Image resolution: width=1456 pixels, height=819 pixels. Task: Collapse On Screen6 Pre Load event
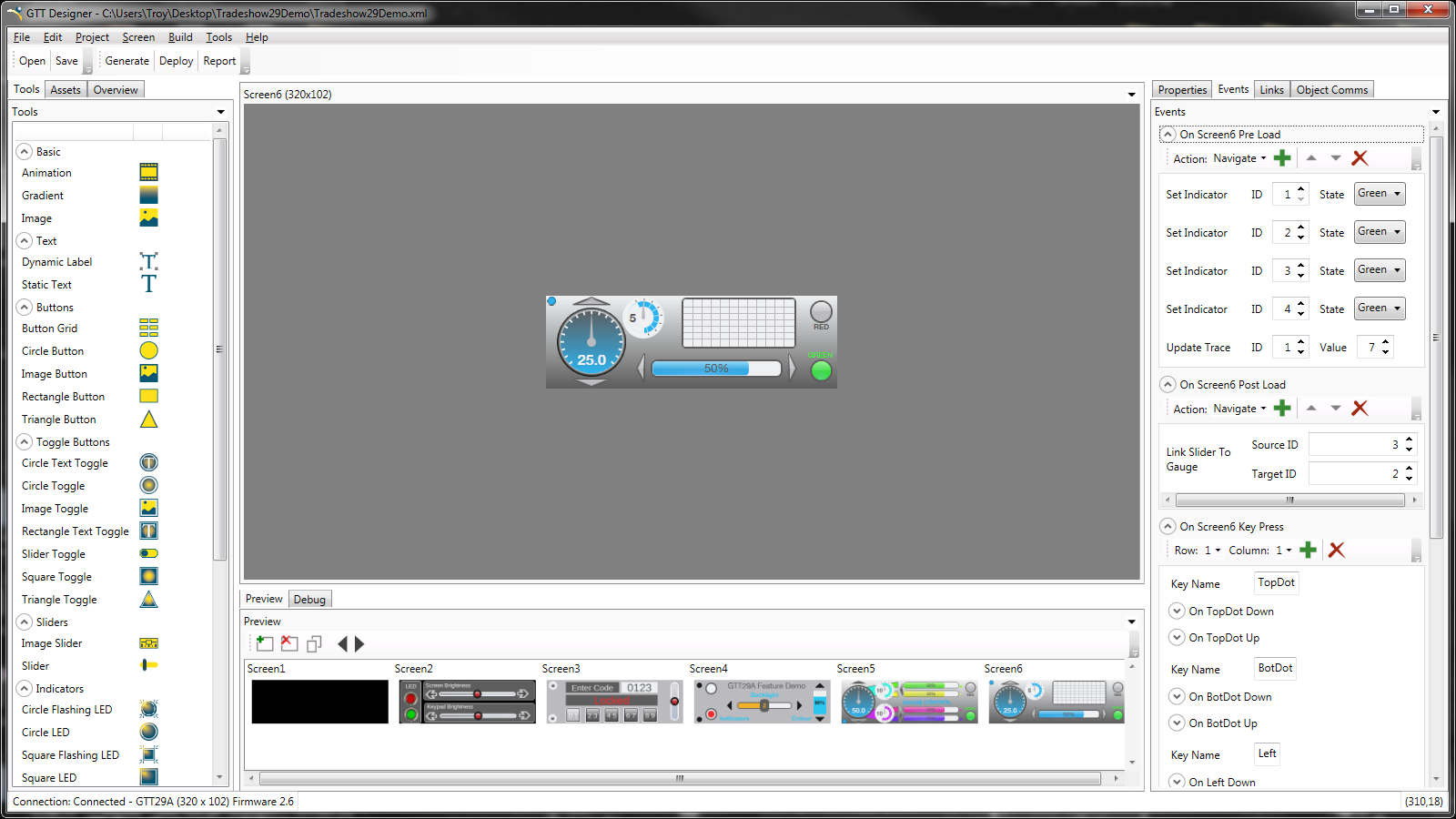[x=1168, y=135]
